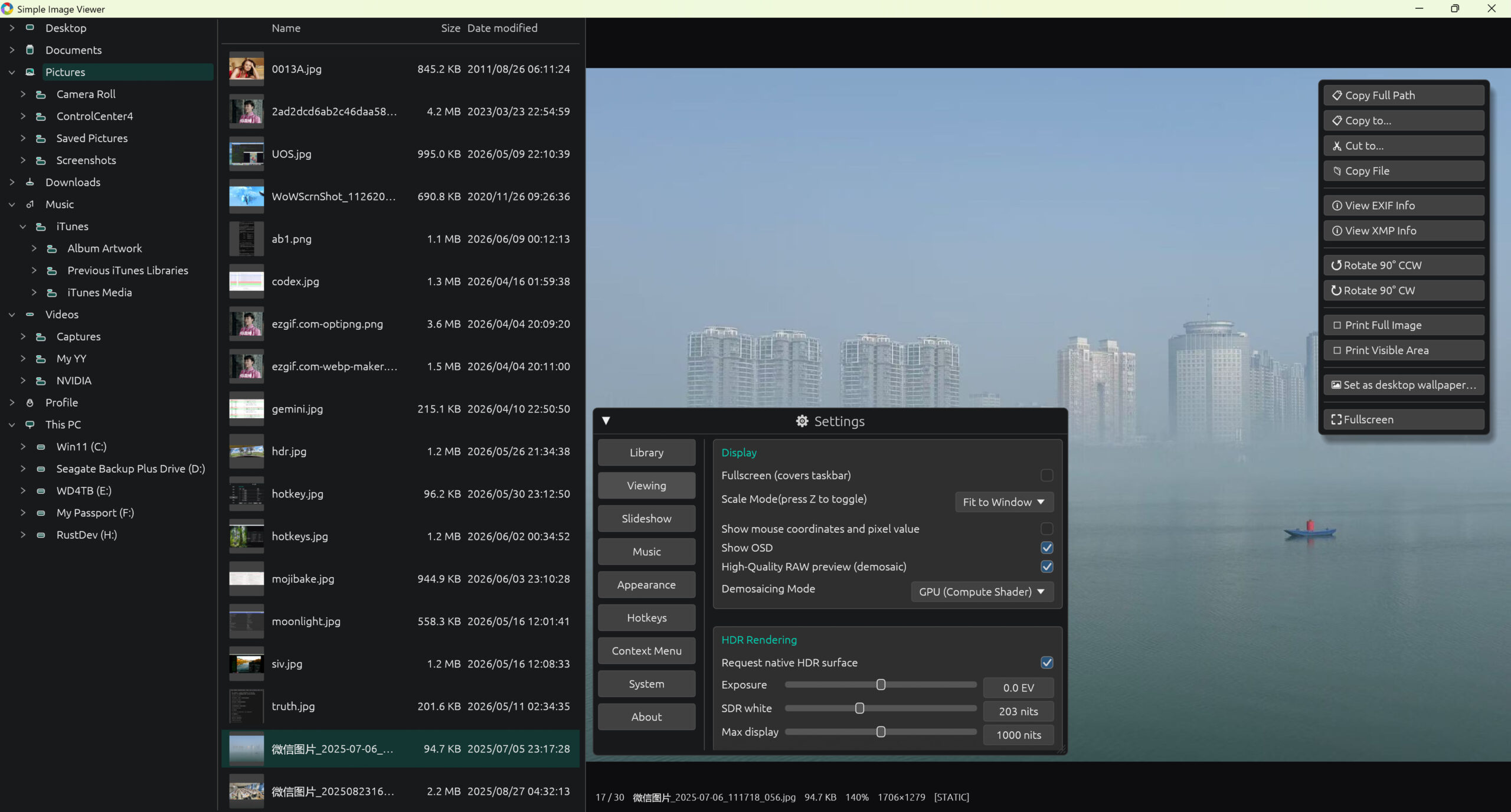Click the Fullscreen corners icon

pyautogui.click(x=1336, y=420)
